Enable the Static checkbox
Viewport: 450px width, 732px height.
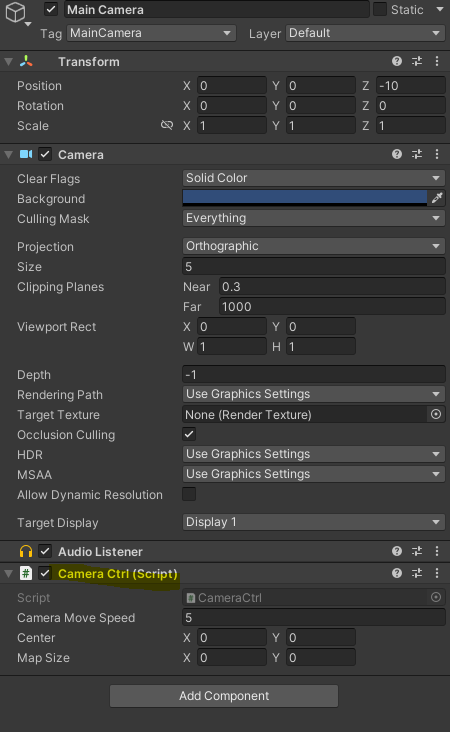[x=380, y=9]
